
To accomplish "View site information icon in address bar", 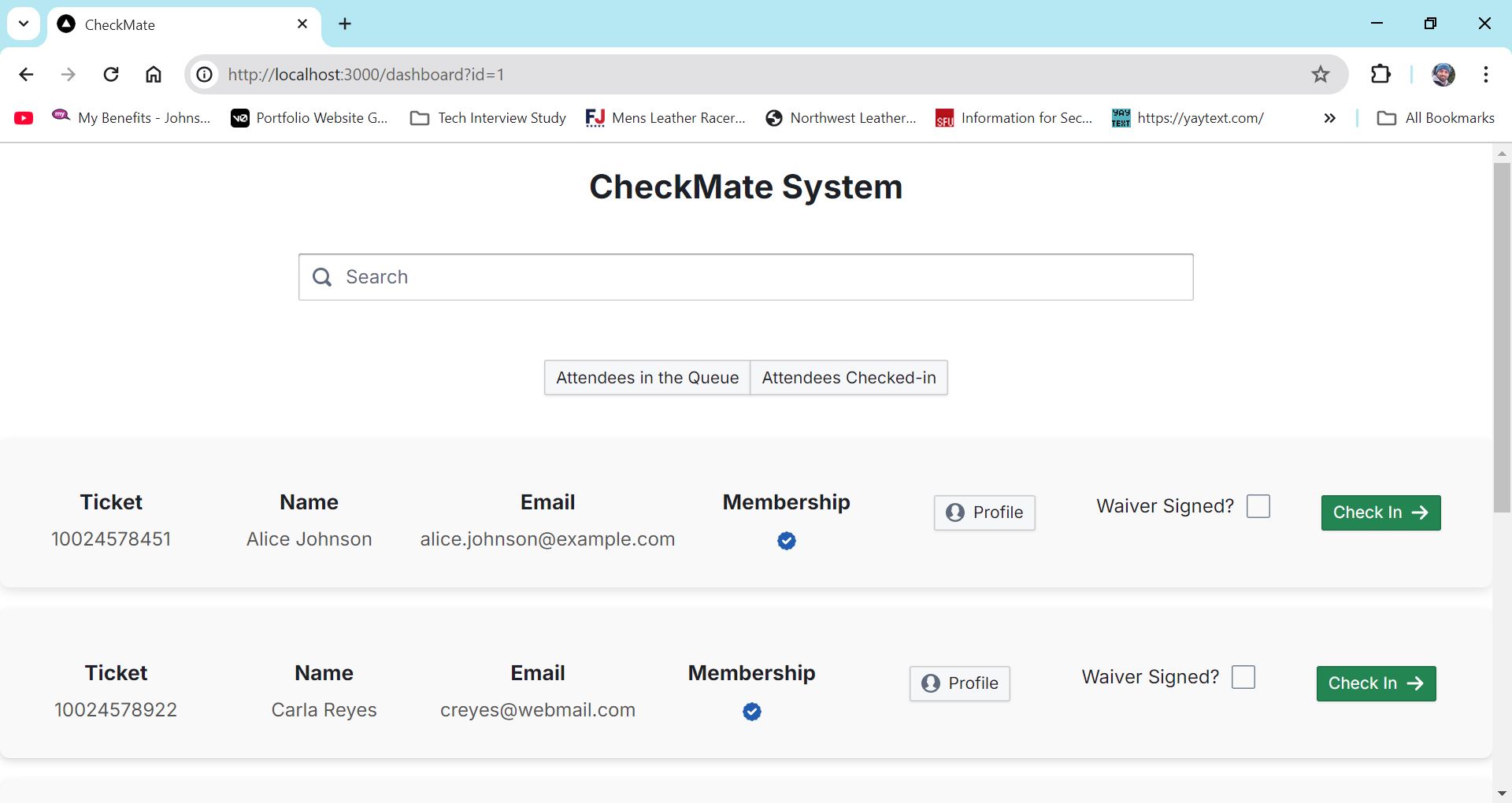I will pyautogui.click(x=205, y=74).
